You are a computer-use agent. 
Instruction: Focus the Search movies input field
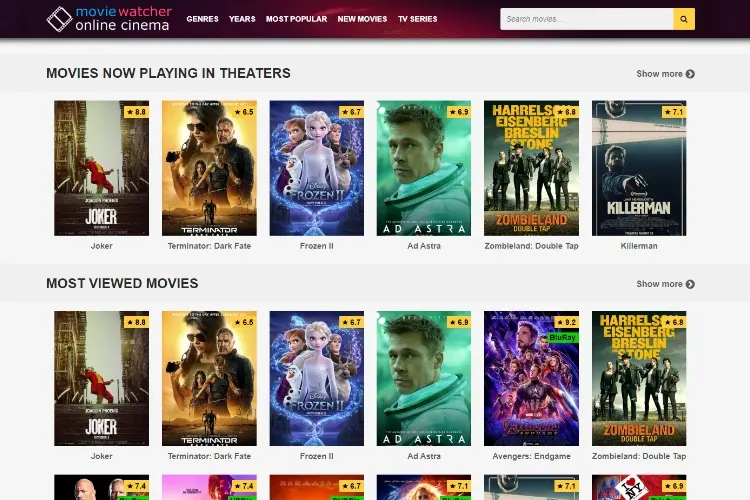pyautogui.click(x=587, y=19)
